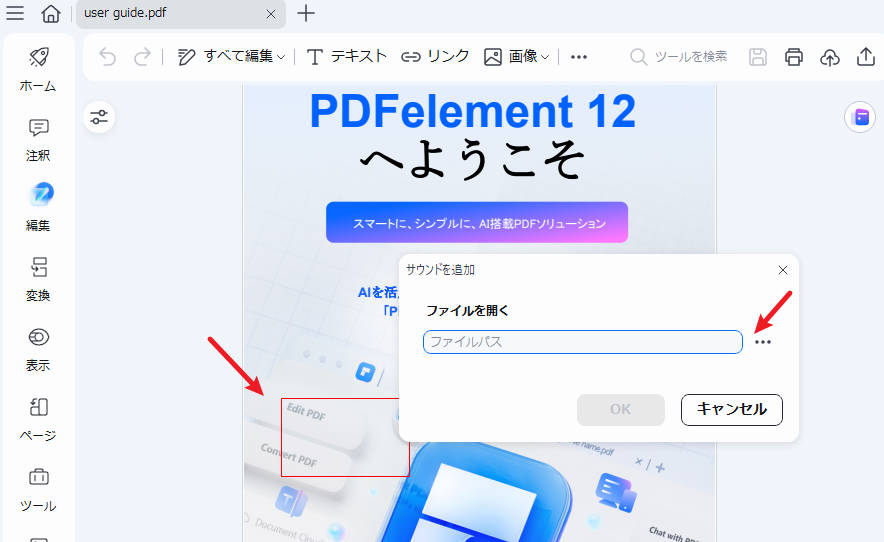Print the document

point(794,56)
